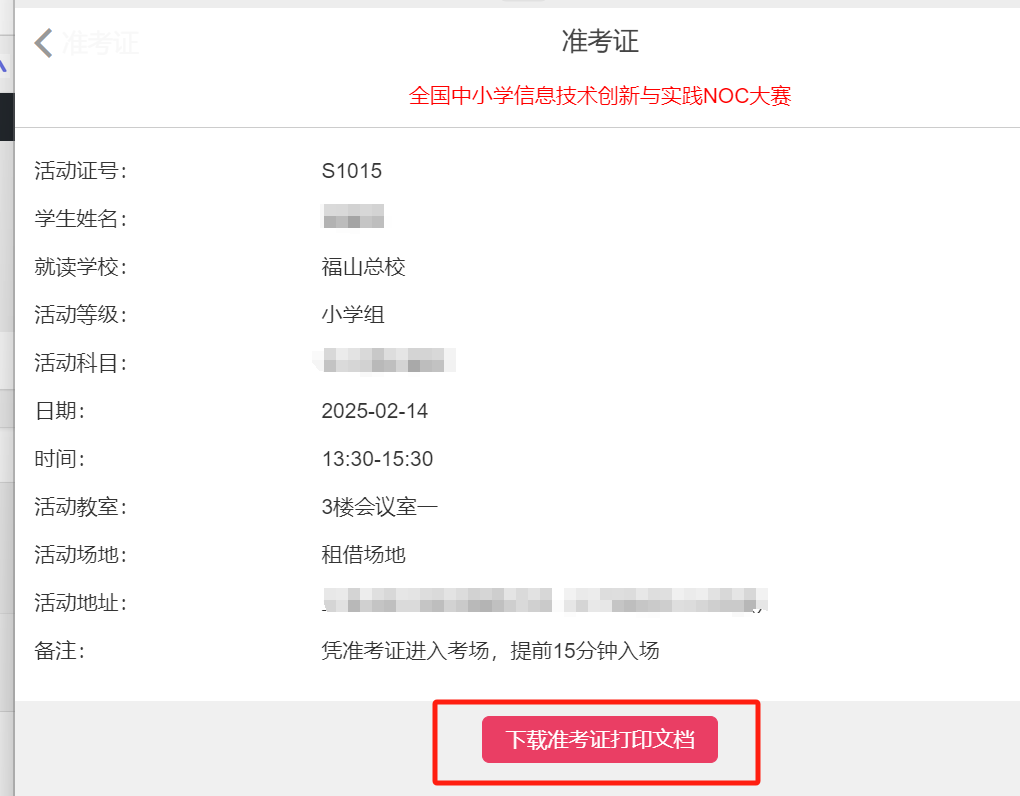The width and height of the screenshot is (1020, 796).
Task: Click the time value 13:30-15:30
Action: (x=377, y=459)
